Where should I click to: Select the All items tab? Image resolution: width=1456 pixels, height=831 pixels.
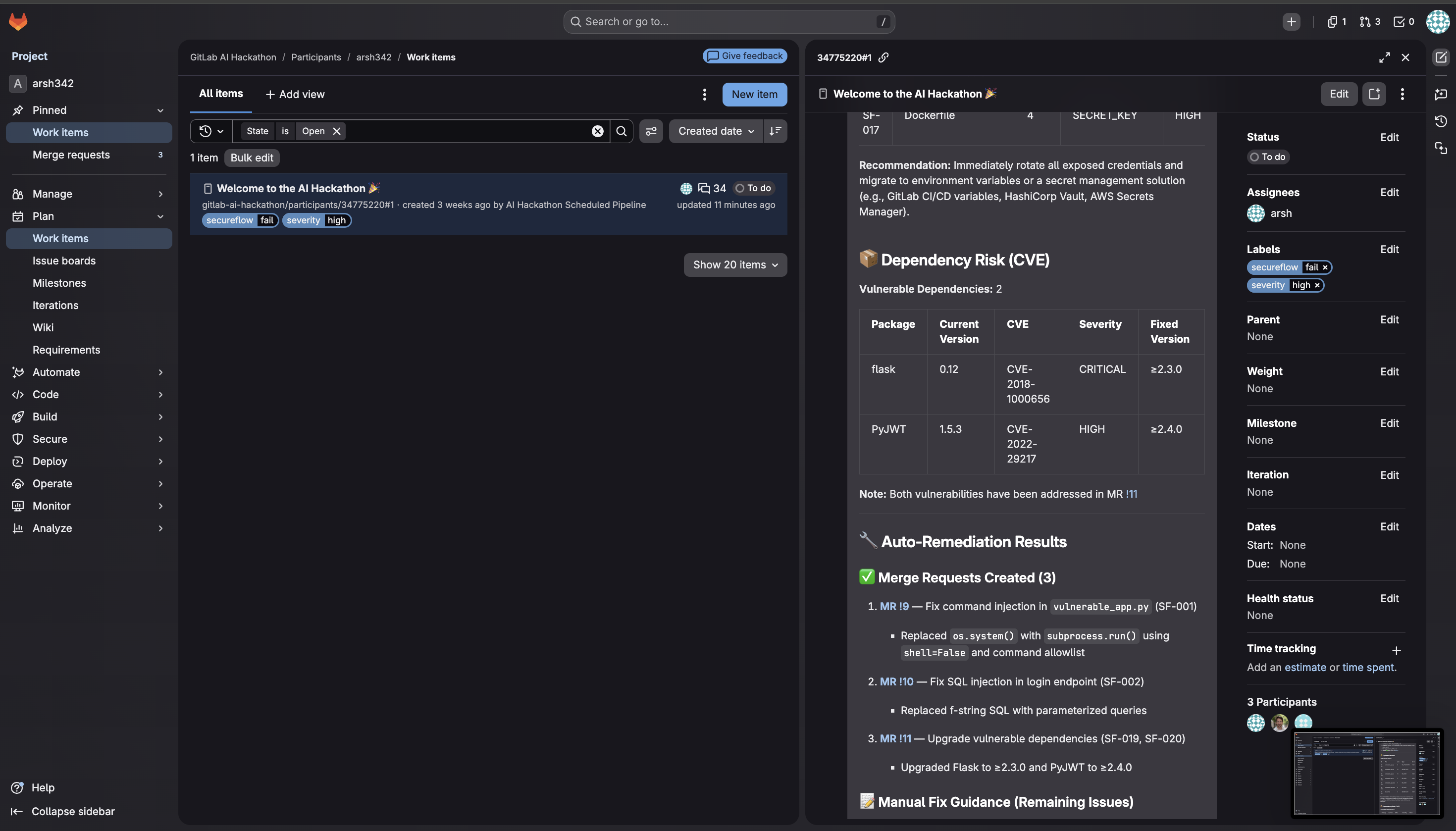click(x=221, y=94)
